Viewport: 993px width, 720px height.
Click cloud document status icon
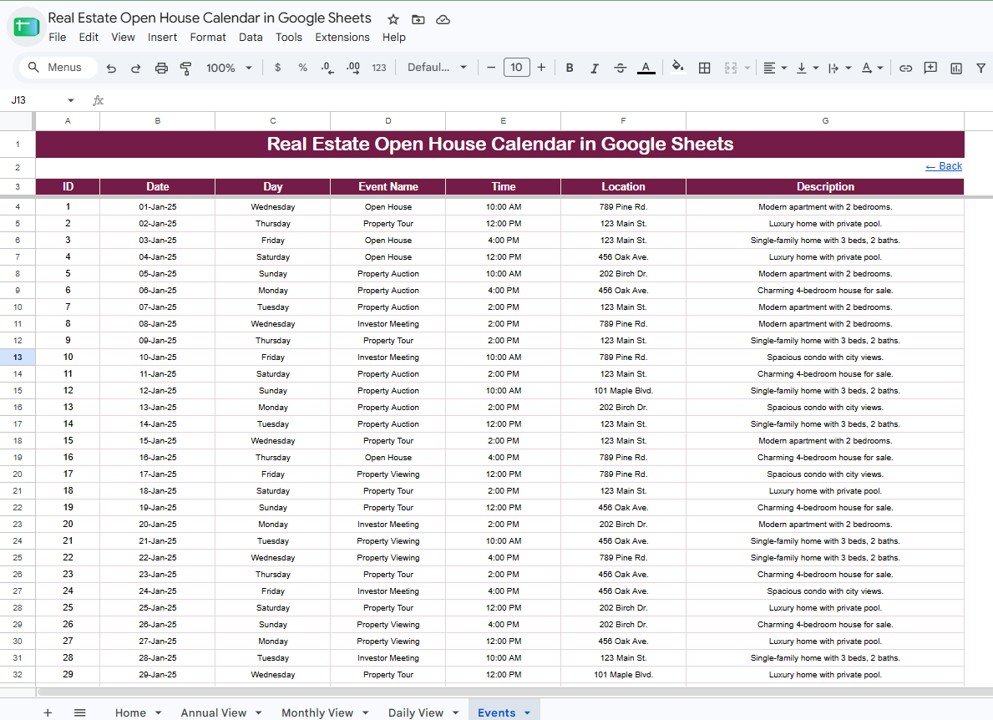coord(443,20)
